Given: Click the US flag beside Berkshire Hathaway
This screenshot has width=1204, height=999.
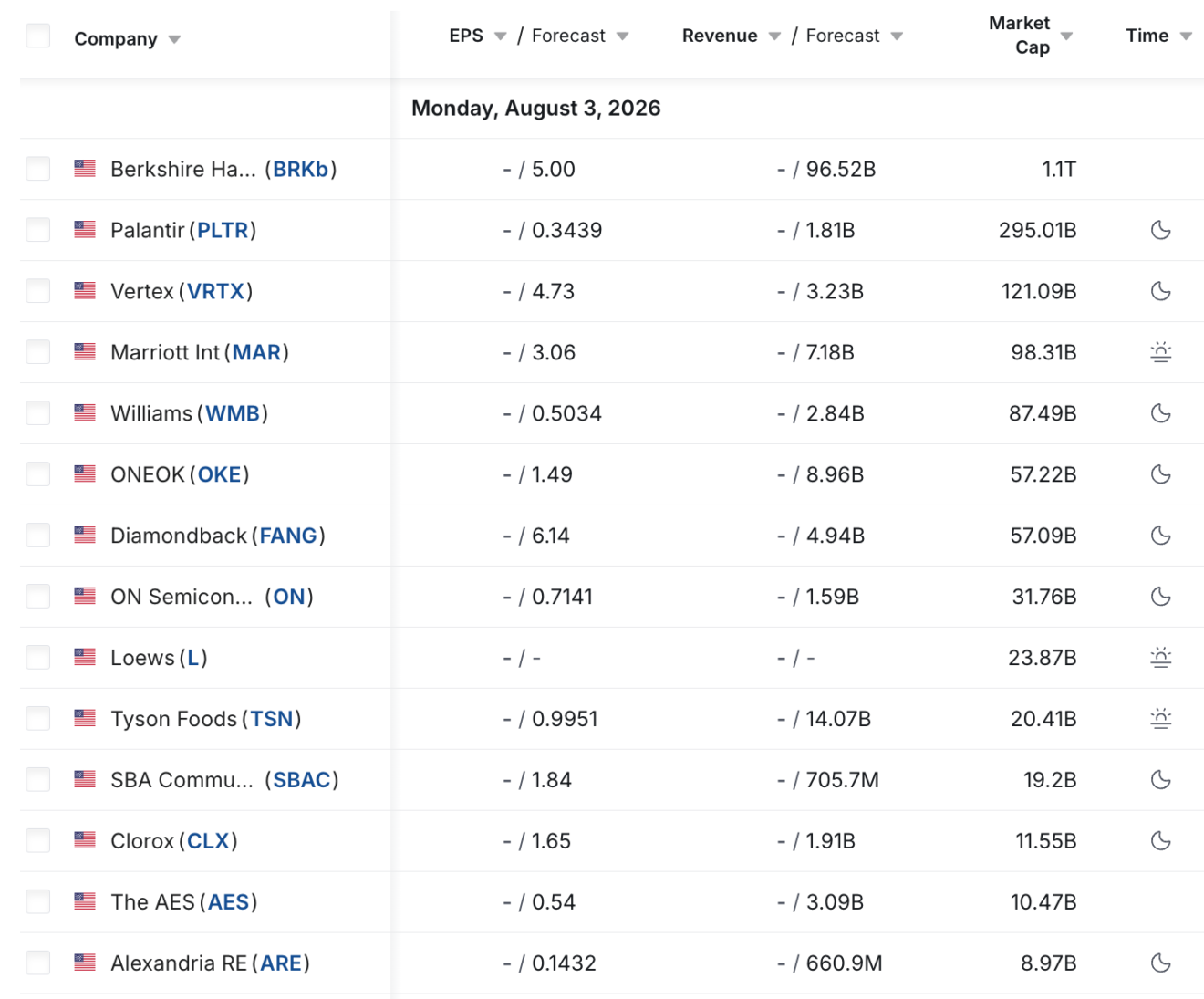Looking at the screenshot, I should coord(85,169).
